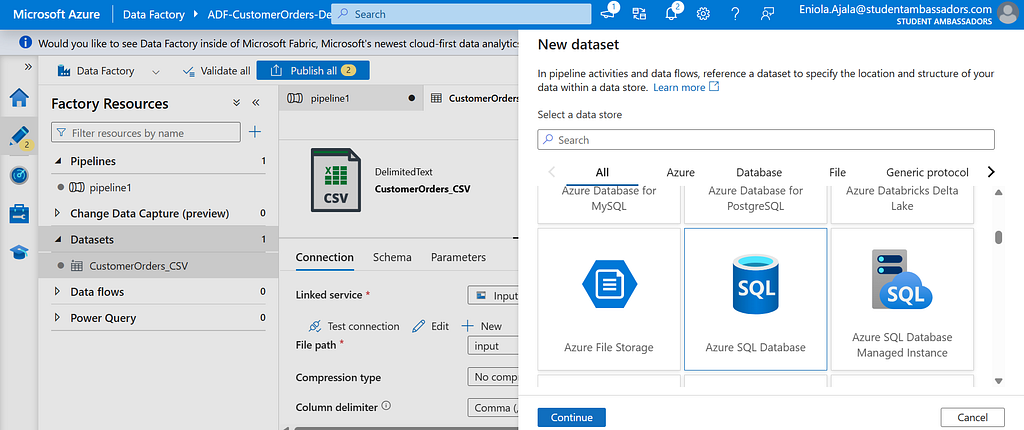1024x430 pixels.
Task: Switch to the Database data store tab
Action: [759, 173]
